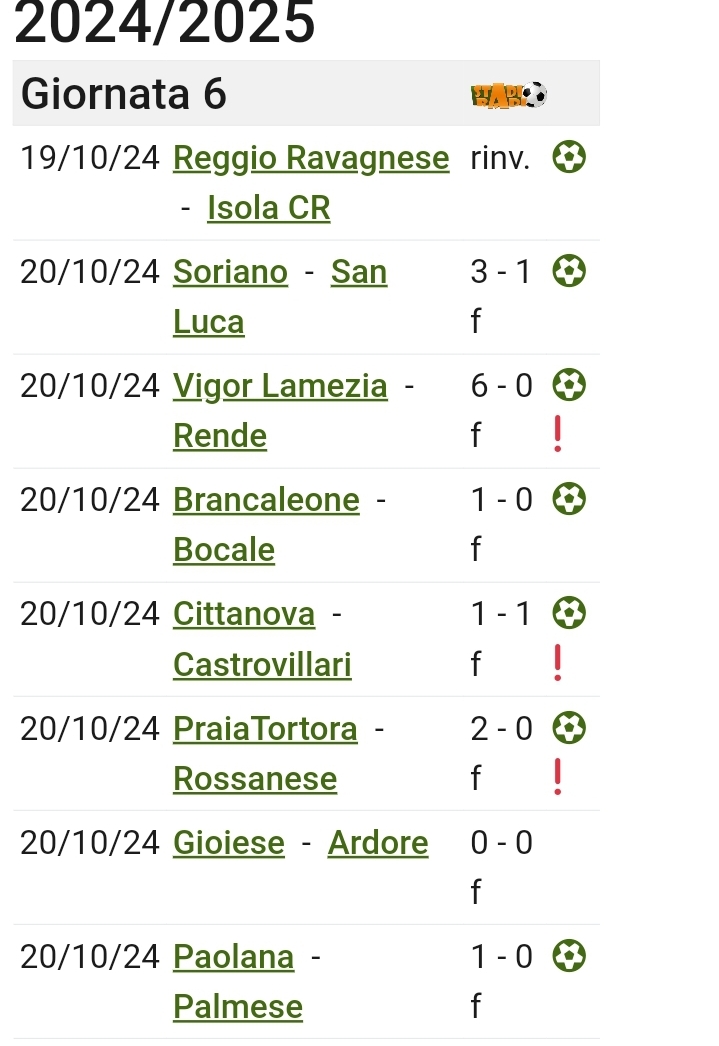719x1046 pixels.
Task: Open the Castrovillari team link
Action: (262, 664)
